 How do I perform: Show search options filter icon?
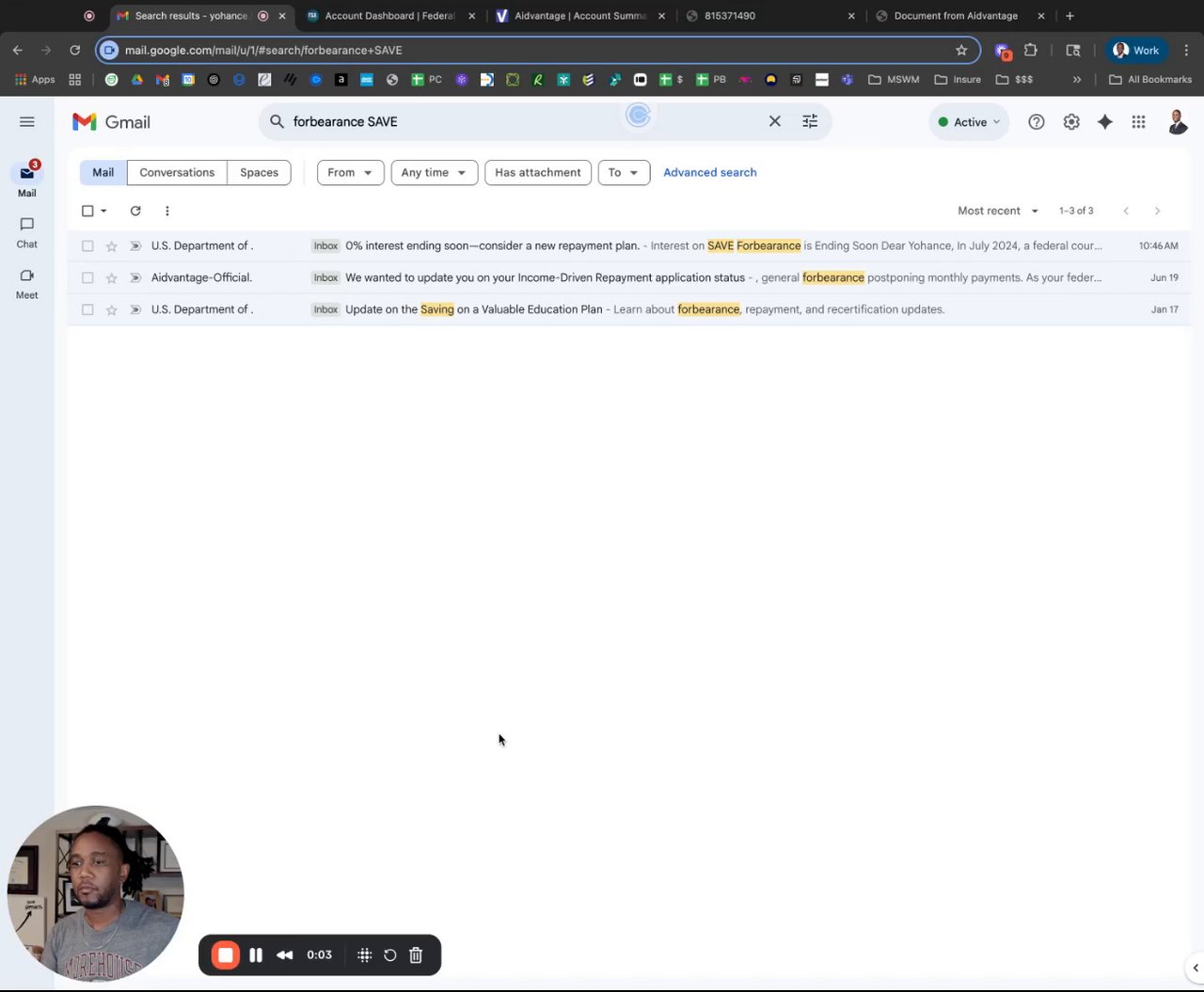810,121
